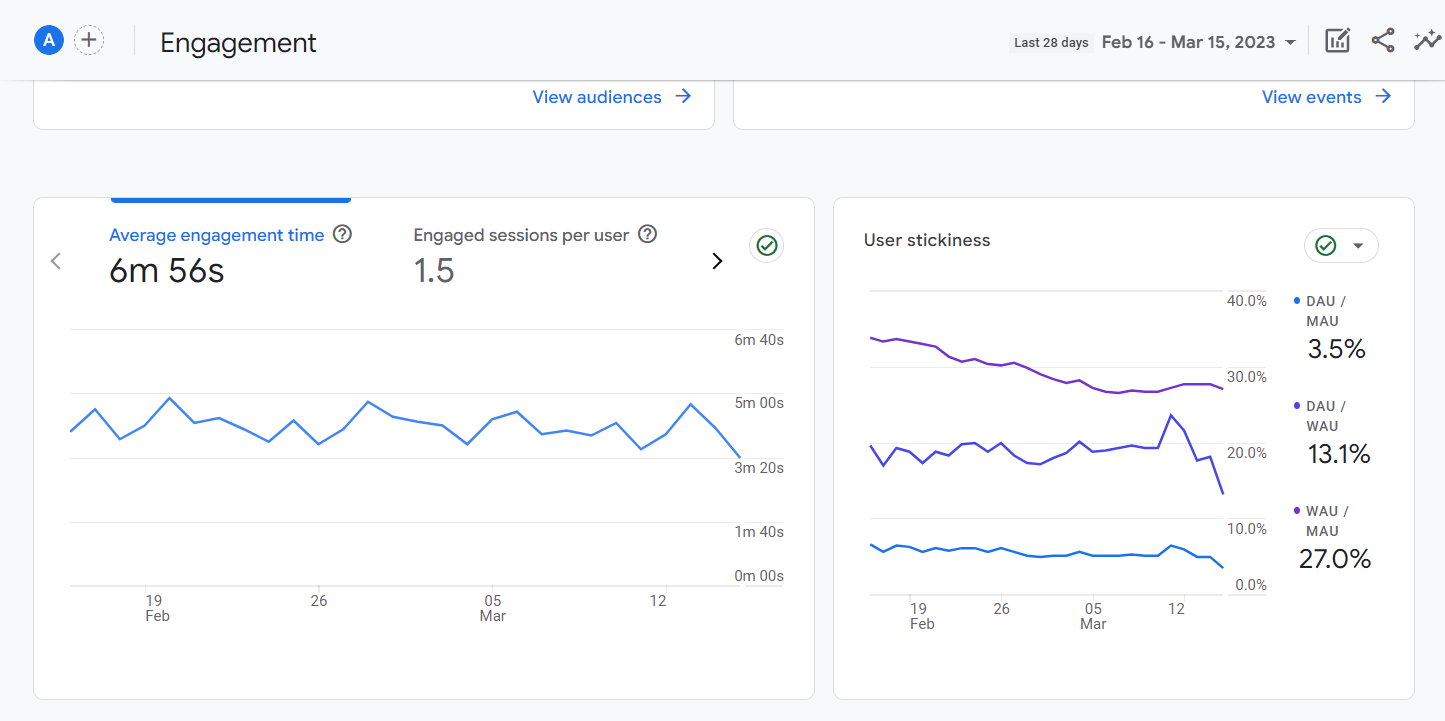
Task: Click green check status on engagement card
Action: pos(767,246)
